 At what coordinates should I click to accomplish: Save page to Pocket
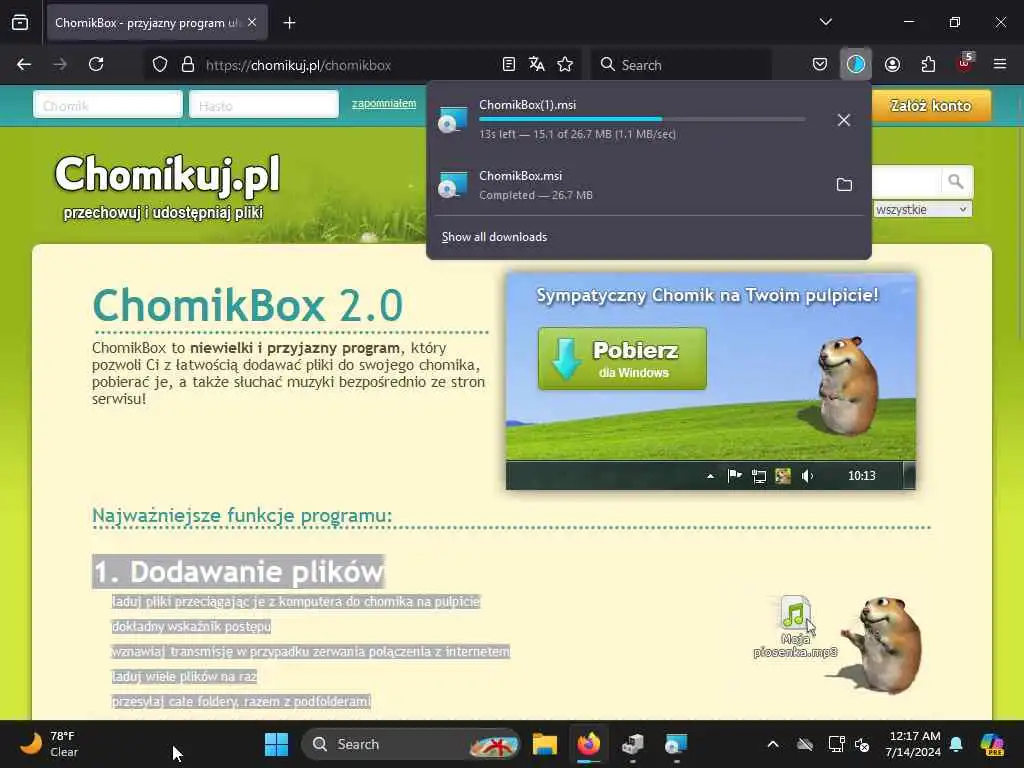point(820,65)
